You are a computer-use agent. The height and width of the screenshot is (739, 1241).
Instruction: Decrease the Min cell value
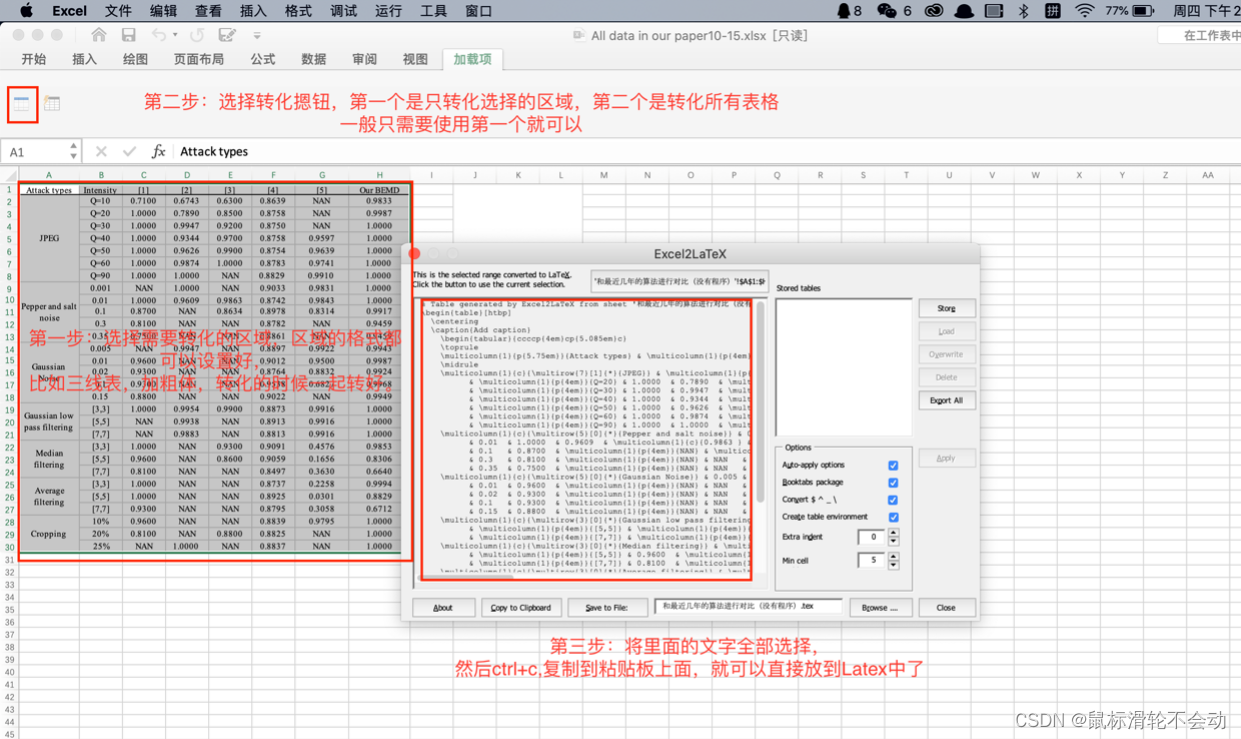893,565
